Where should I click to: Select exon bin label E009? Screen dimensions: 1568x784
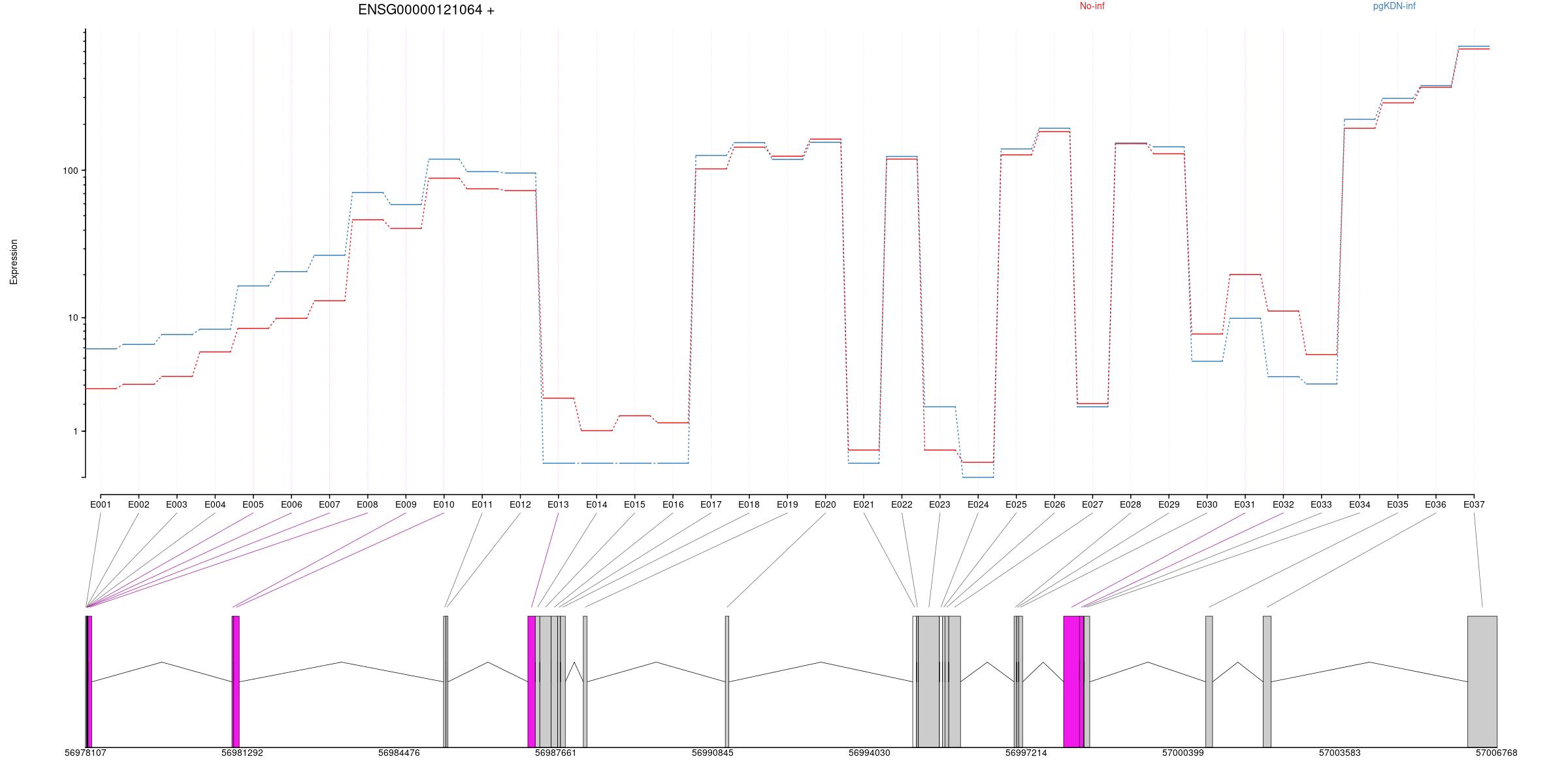pyautogui.click(x=406, y=504)
